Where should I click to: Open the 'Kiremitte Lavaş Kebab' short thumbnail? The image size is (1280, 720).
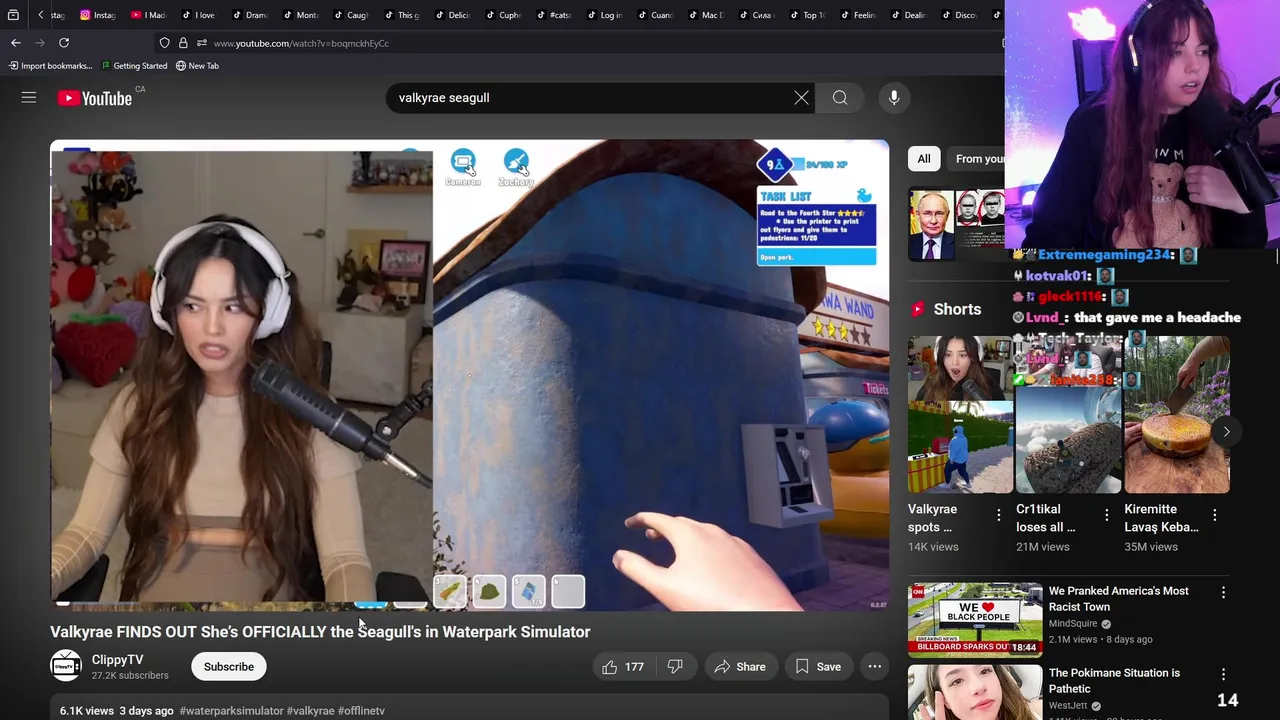point(1177,414)
